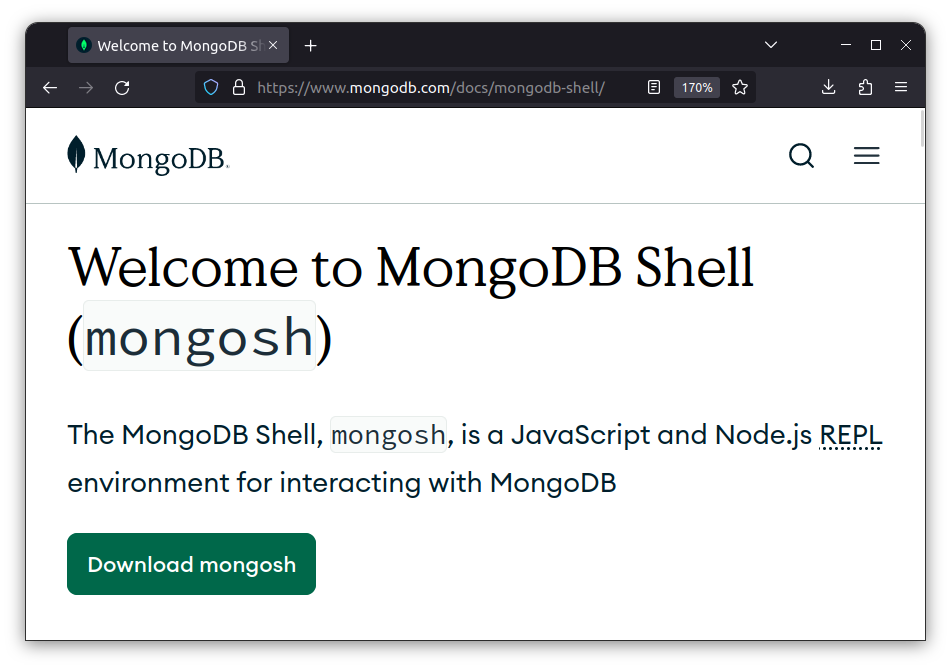The width and height of the screenshot is (951, 669).
Task: Open the hamburger navigation menu on page
Action: click(x=866, y=156)
